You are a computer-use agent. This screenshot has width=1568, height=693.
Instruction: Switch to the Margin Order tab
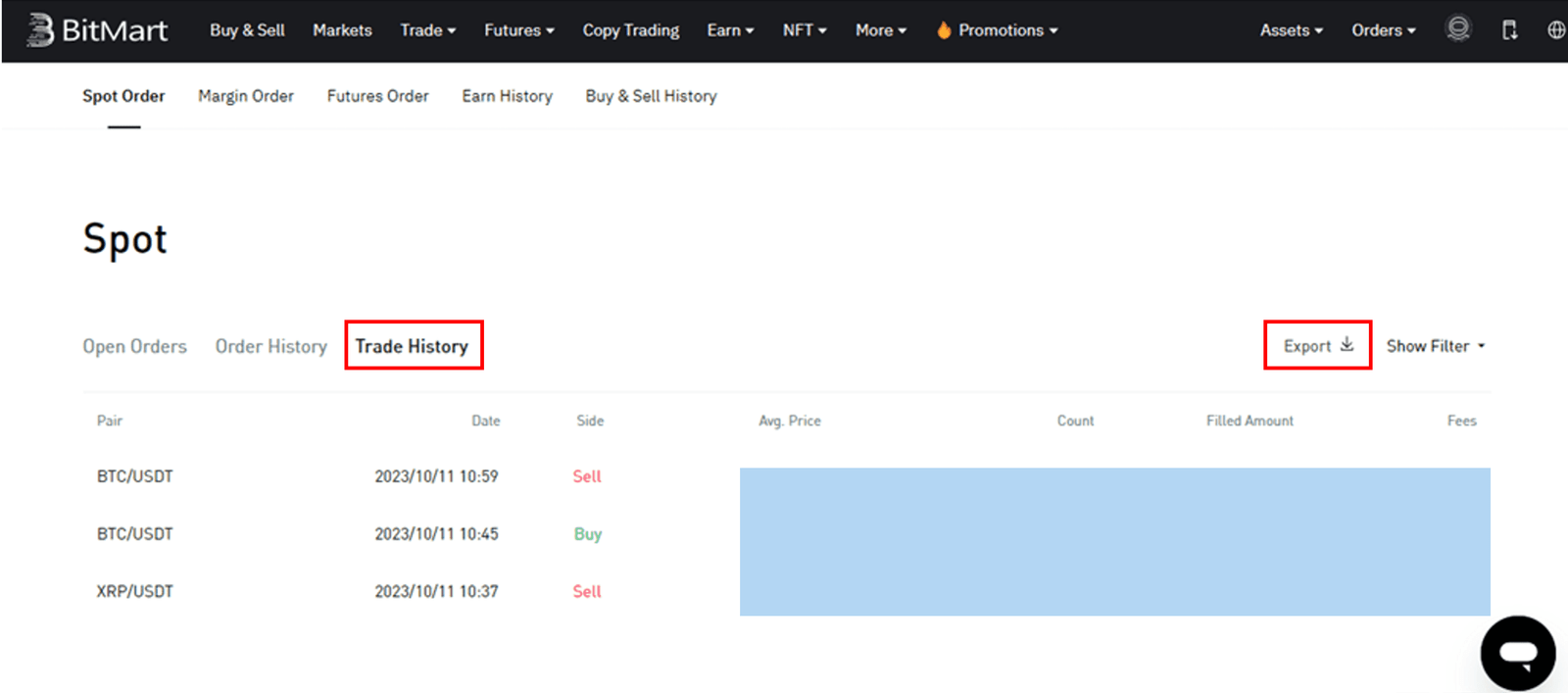click(245, 96)
